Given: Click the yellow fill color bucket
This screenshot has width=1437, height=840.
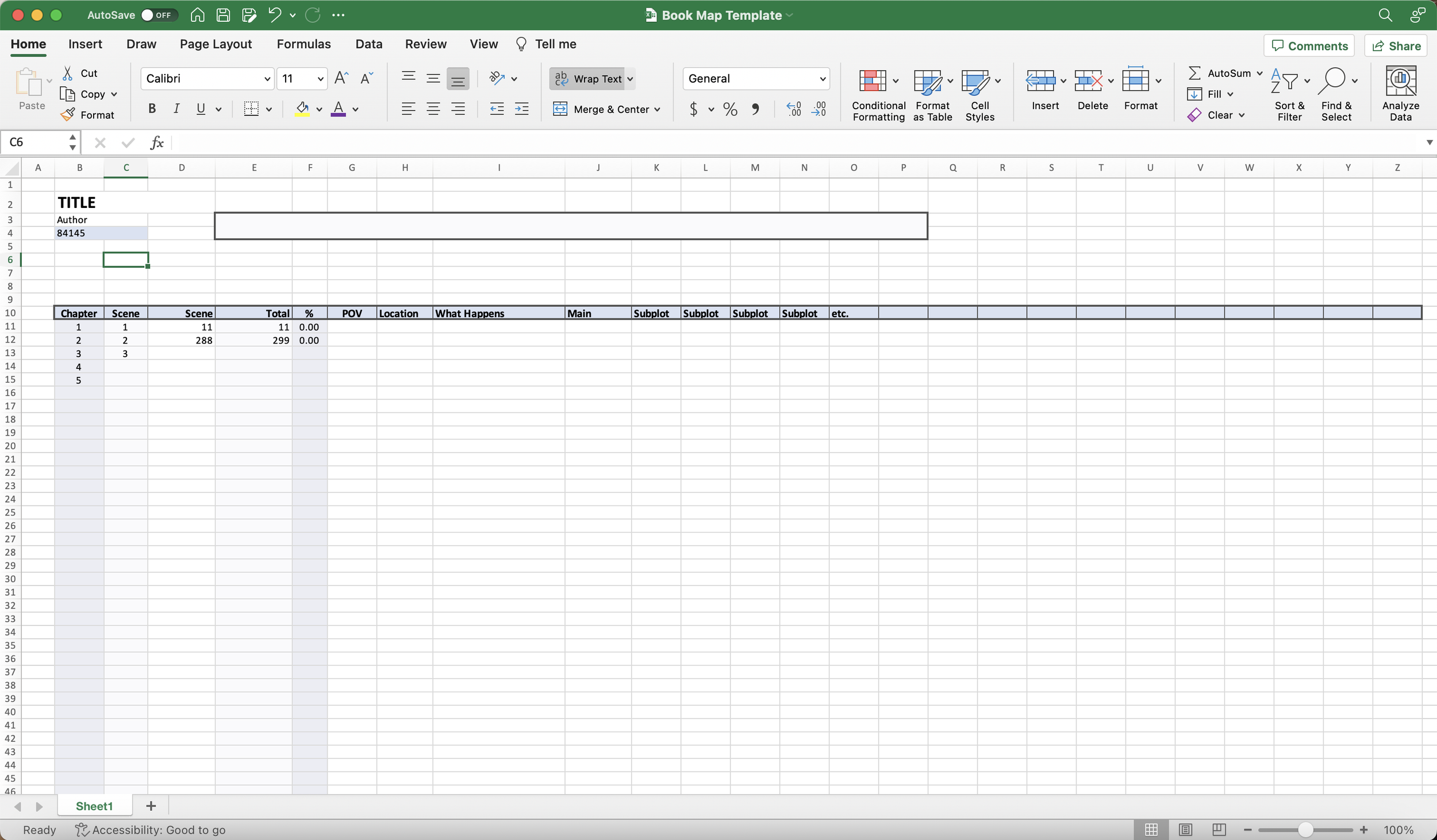Looking at the screenshot, I should pyautogui.click(x=302, y=109).
